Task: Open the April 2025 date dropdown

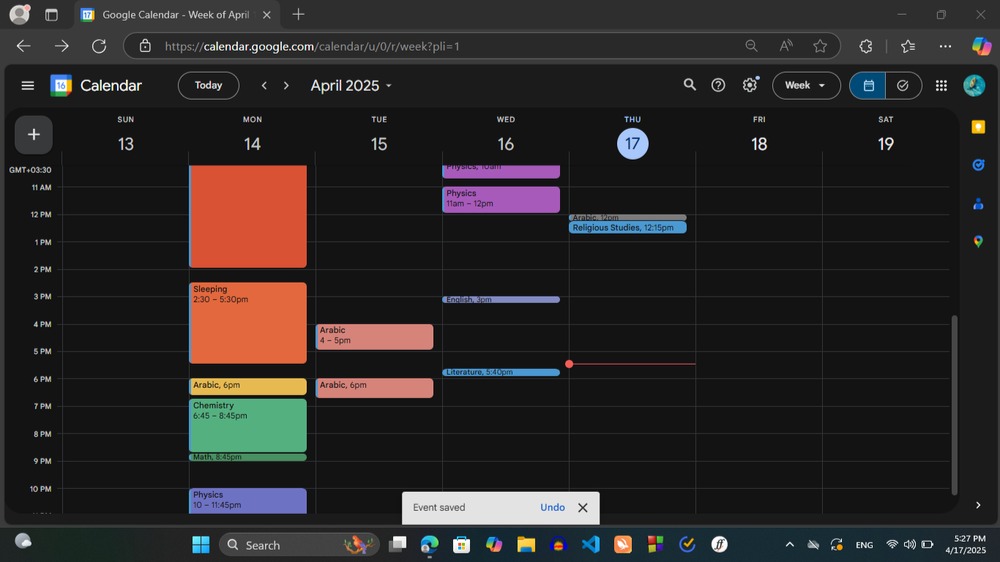Action: [351, 85]
